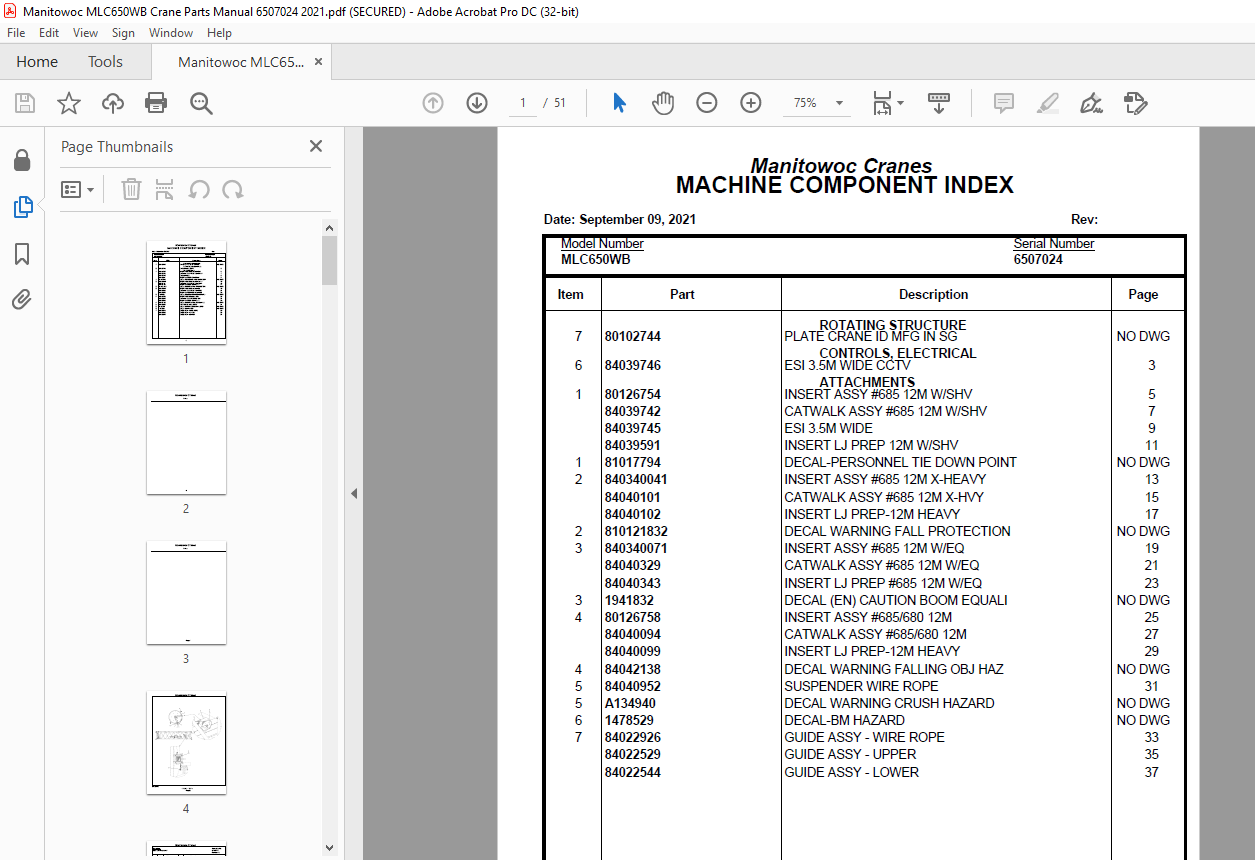This screenshot has height=860, width=1255.
Task: Click 'DECAL WARNING FALL PROTECTION' text
Action: click(897, 531)
